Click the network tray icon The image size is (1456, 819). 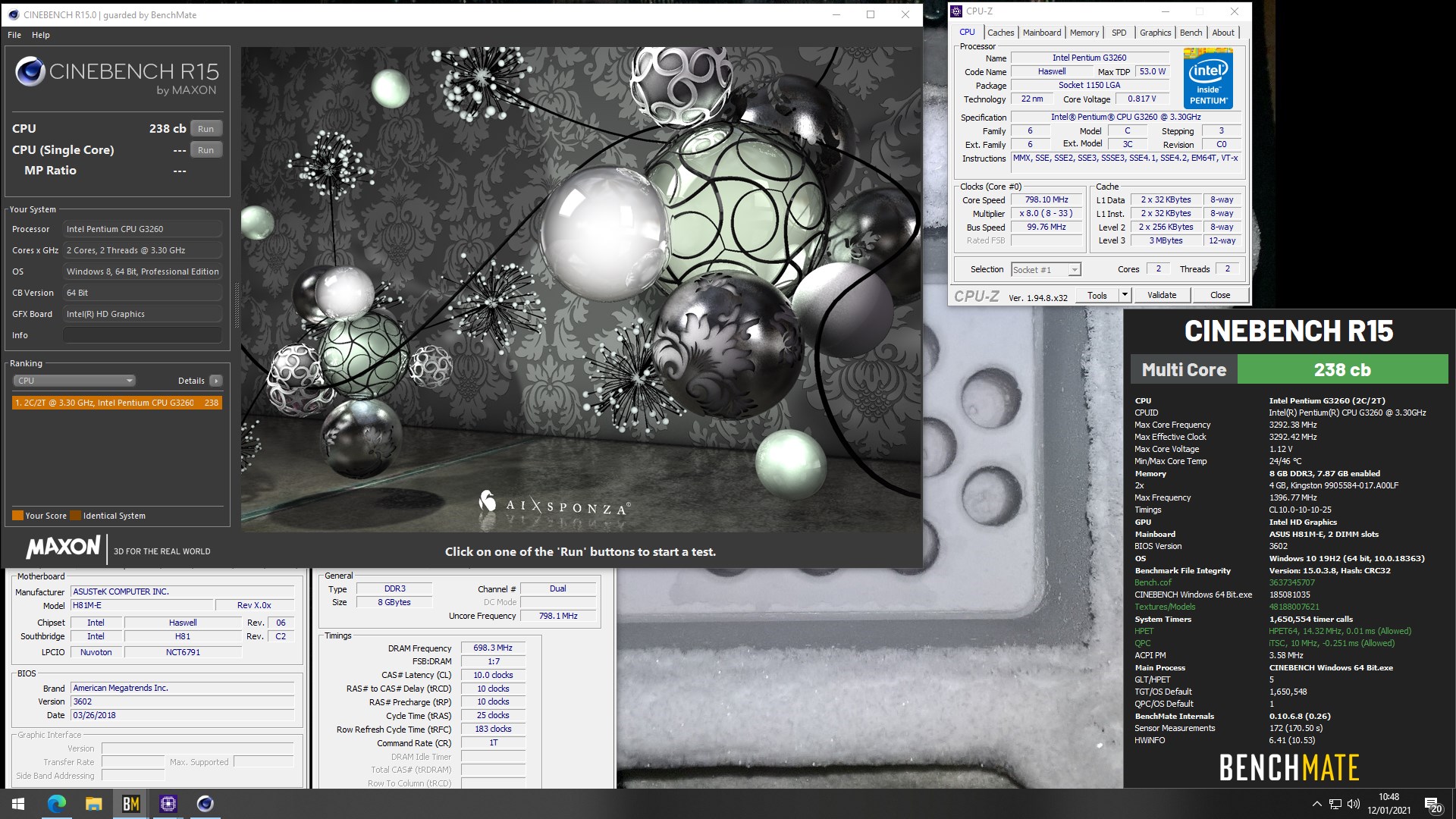tap(1335, 804)
